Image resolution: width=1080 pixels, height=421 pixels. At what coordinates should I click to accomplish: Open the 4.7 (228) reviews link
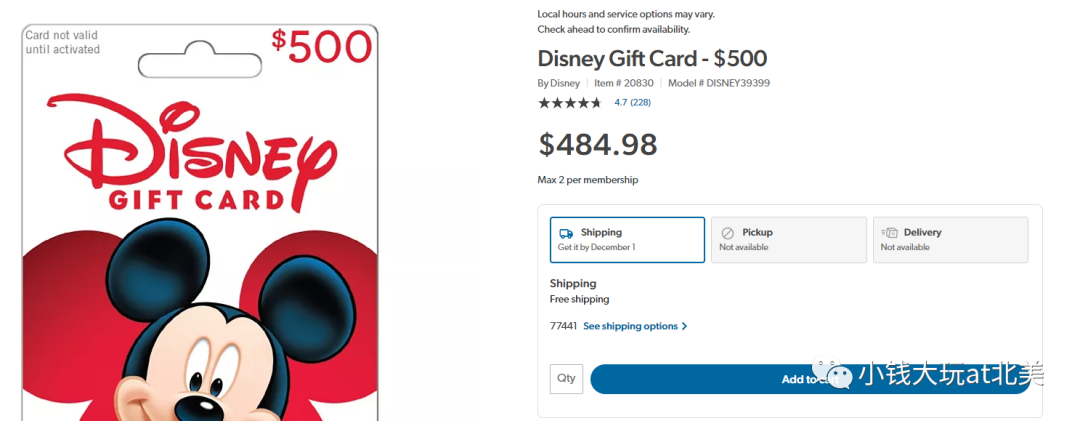tap(632, 102)
